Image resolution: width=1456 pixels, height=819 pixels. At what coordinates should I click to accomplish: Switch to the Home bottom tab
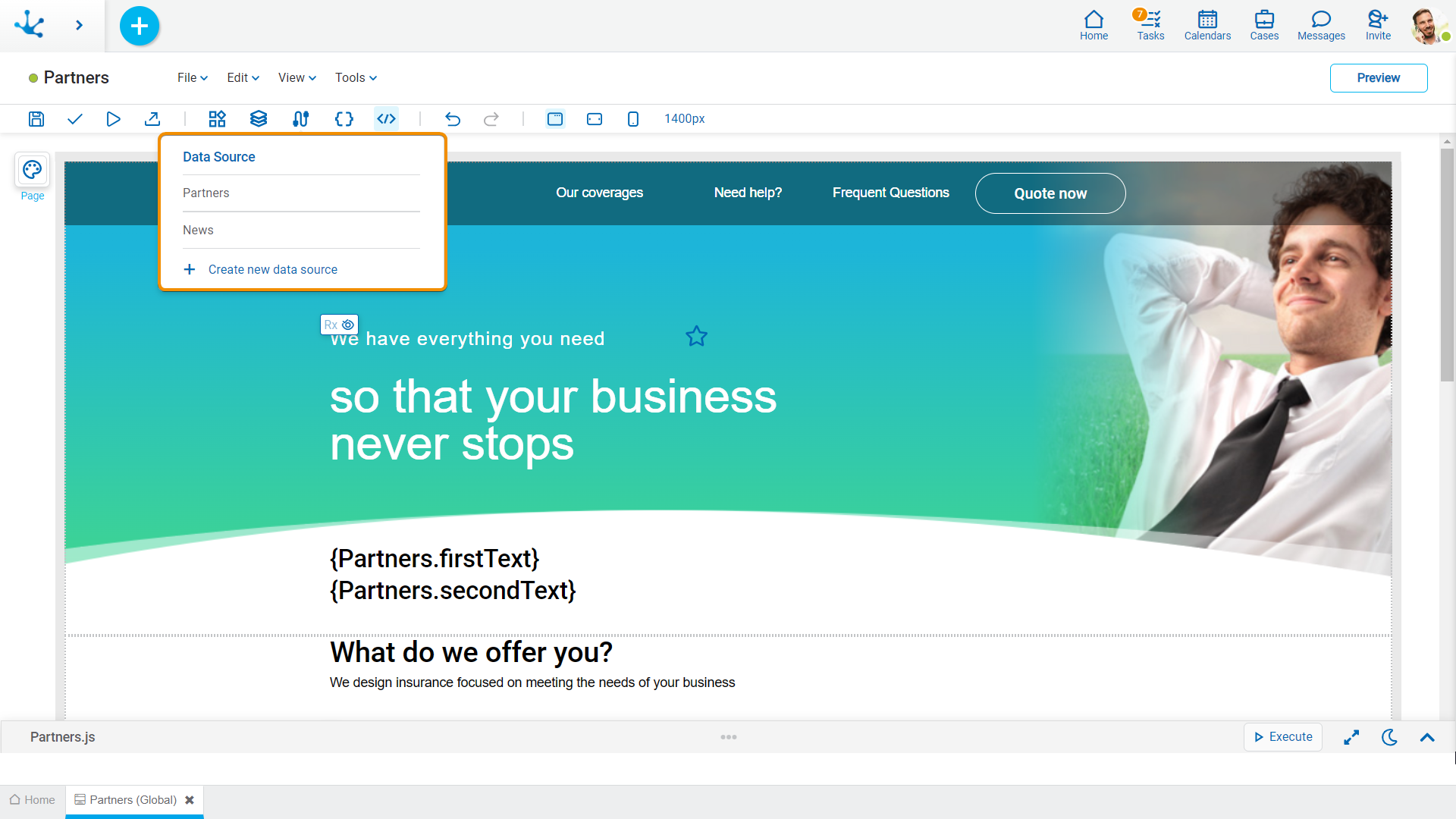pos(33,800)
